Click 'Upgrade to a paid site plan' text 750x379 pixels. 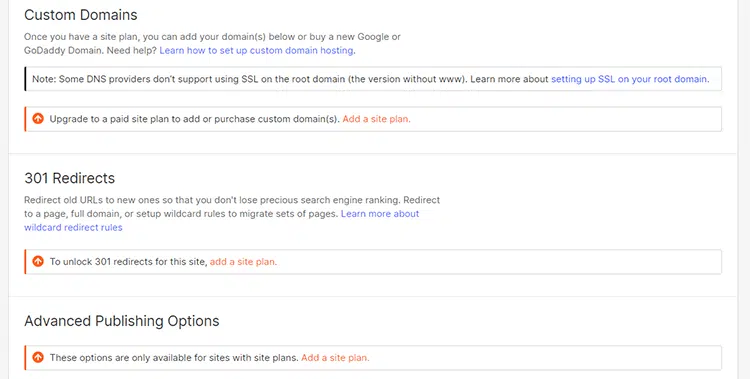(x=195, y=119)
